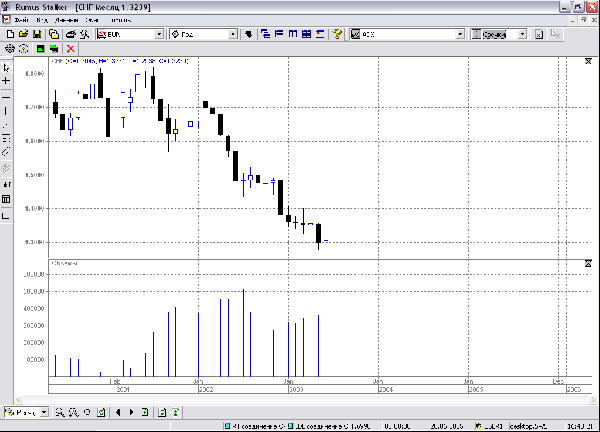Expand the ADX dropdown arrow

460,34
